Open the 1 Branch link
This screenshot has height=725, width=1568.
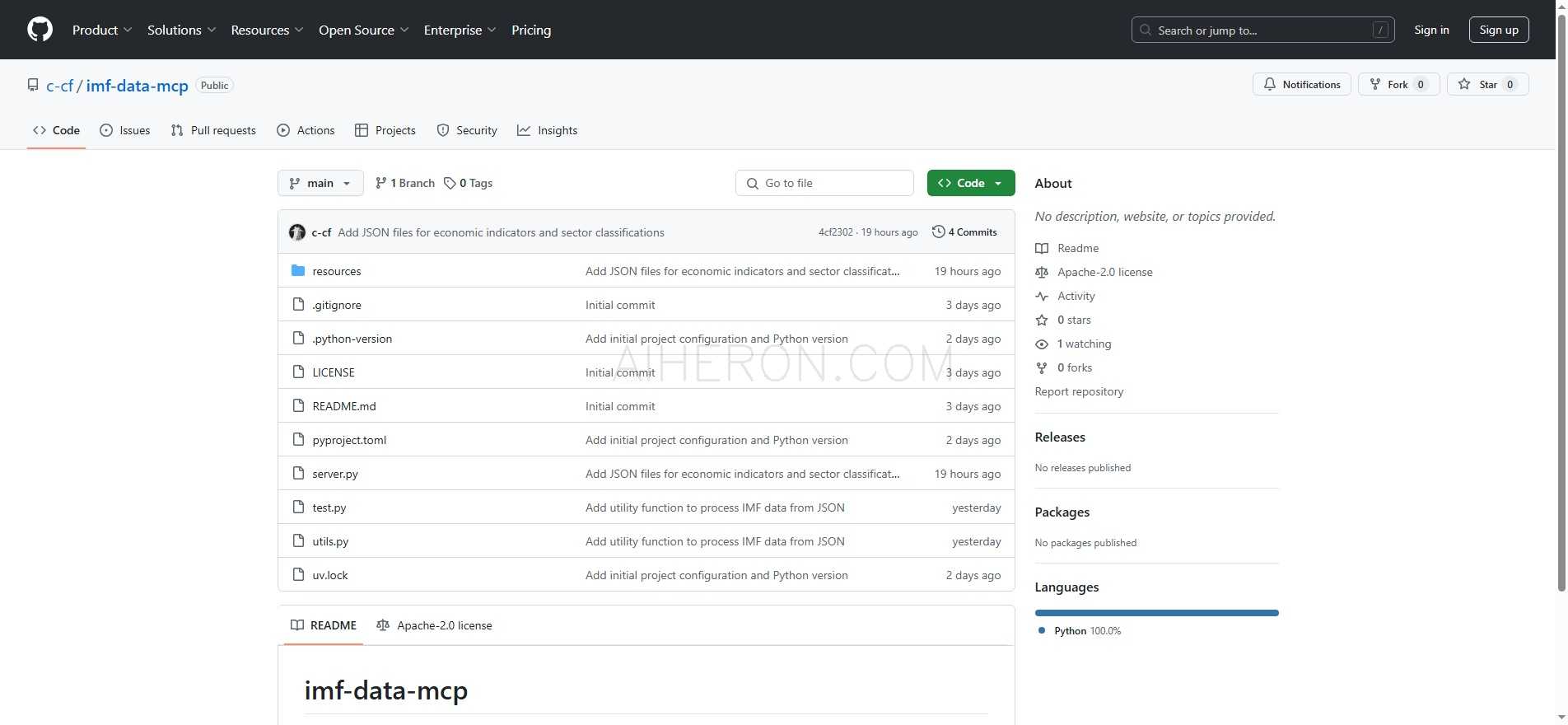coord(404,183)
